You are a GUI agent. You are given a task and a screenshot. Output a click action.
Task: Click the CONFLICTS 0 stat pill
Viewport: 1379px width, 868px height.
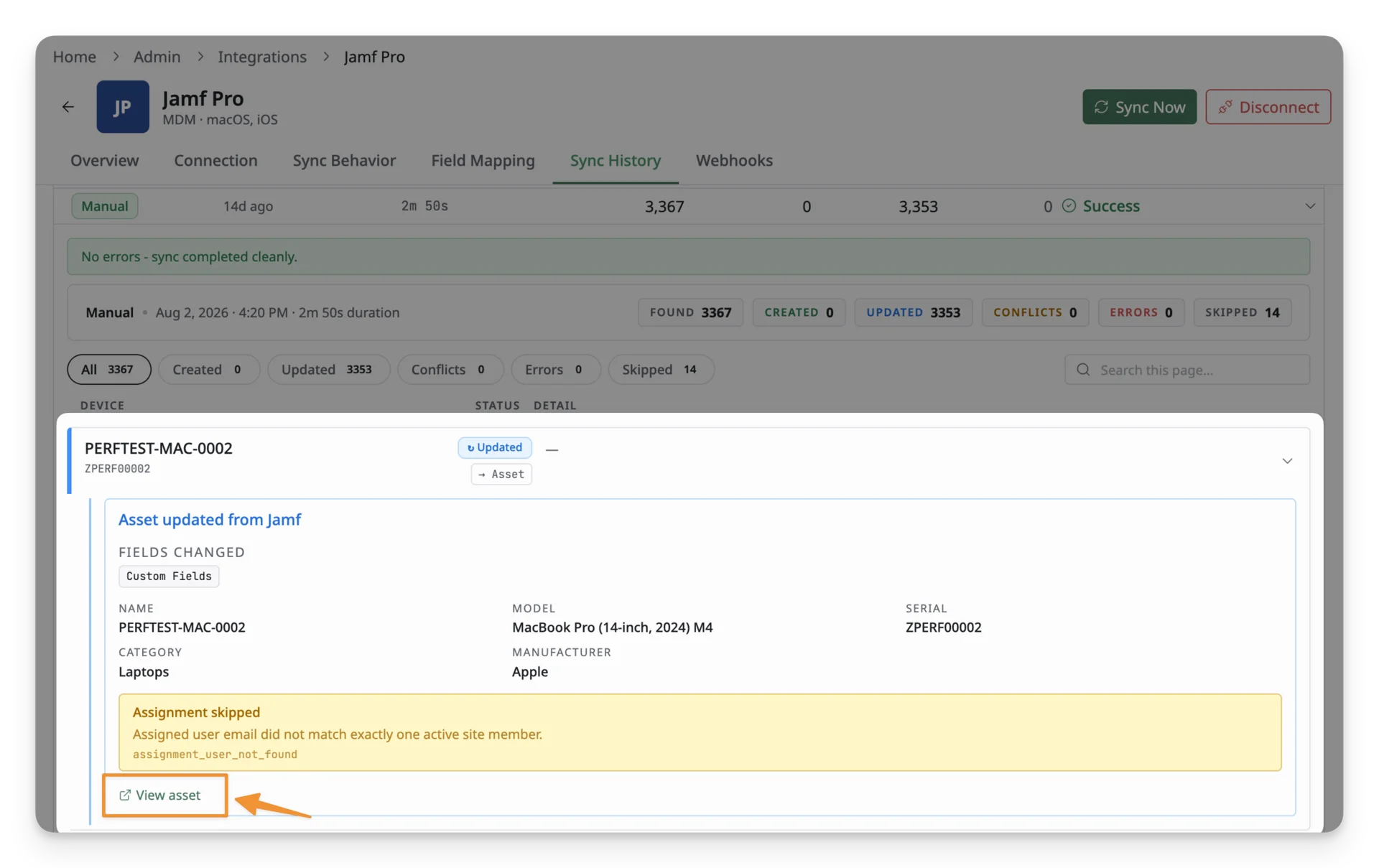point(1035,312)
